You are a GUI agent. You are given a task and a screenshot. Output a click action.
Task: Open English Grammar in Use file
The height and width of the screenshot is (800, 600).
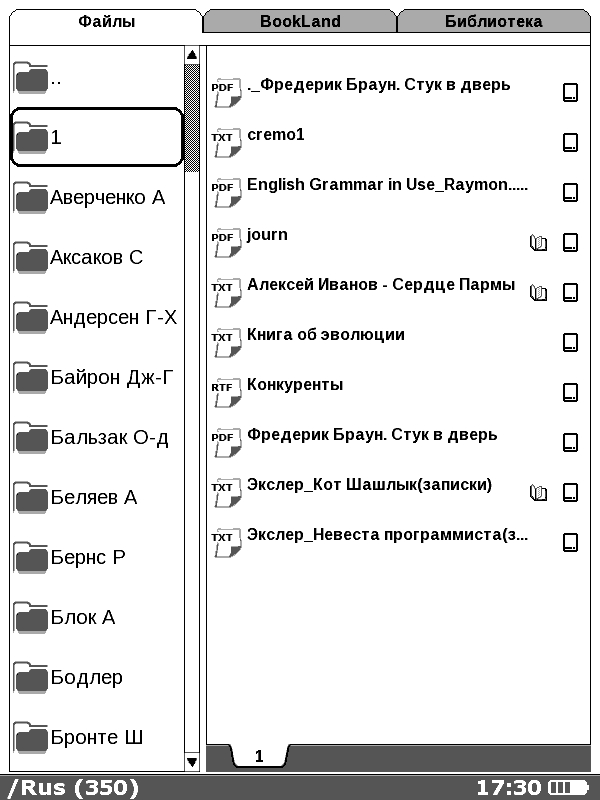point(387,185)
